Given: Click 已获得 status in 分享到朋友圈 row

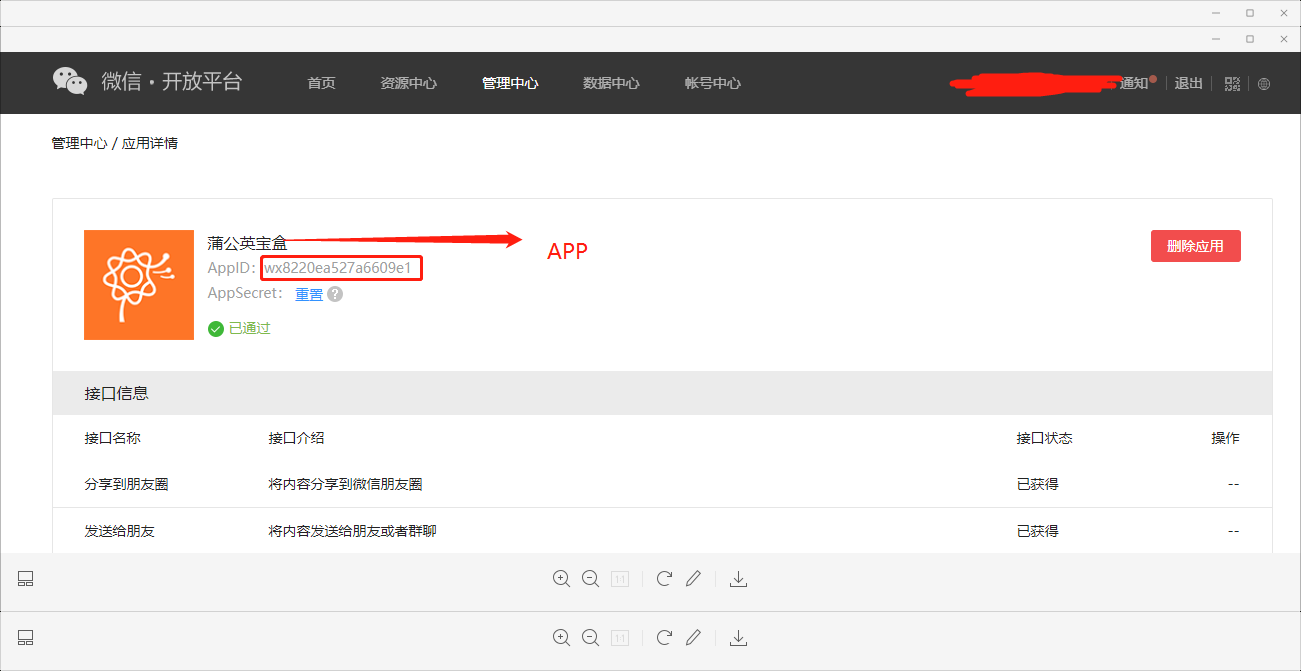Looking at the screenshot, I should (1037, 484).
